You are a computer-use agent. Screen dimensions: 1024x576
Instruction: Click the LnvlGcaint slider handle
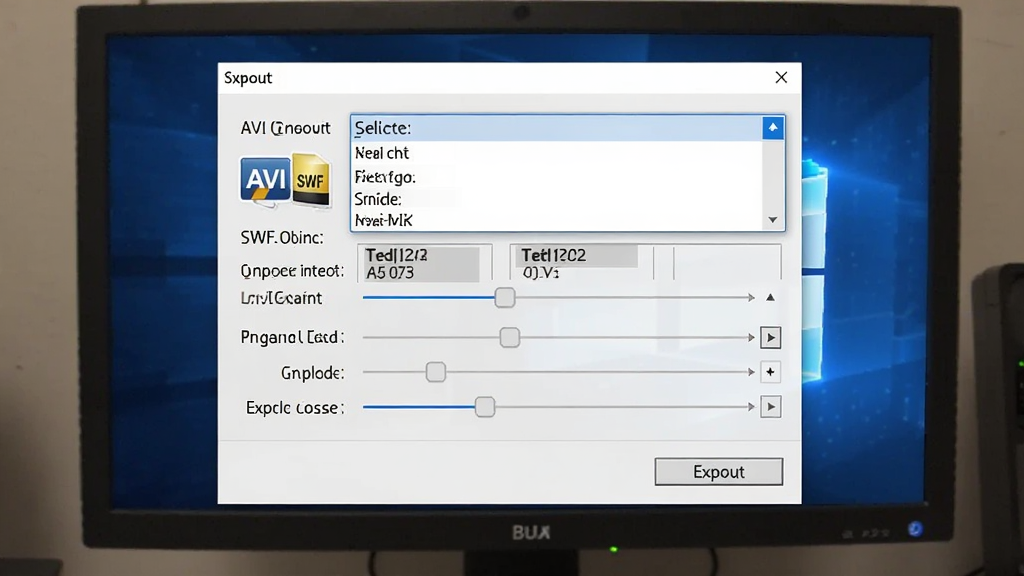tap(504, 298)
